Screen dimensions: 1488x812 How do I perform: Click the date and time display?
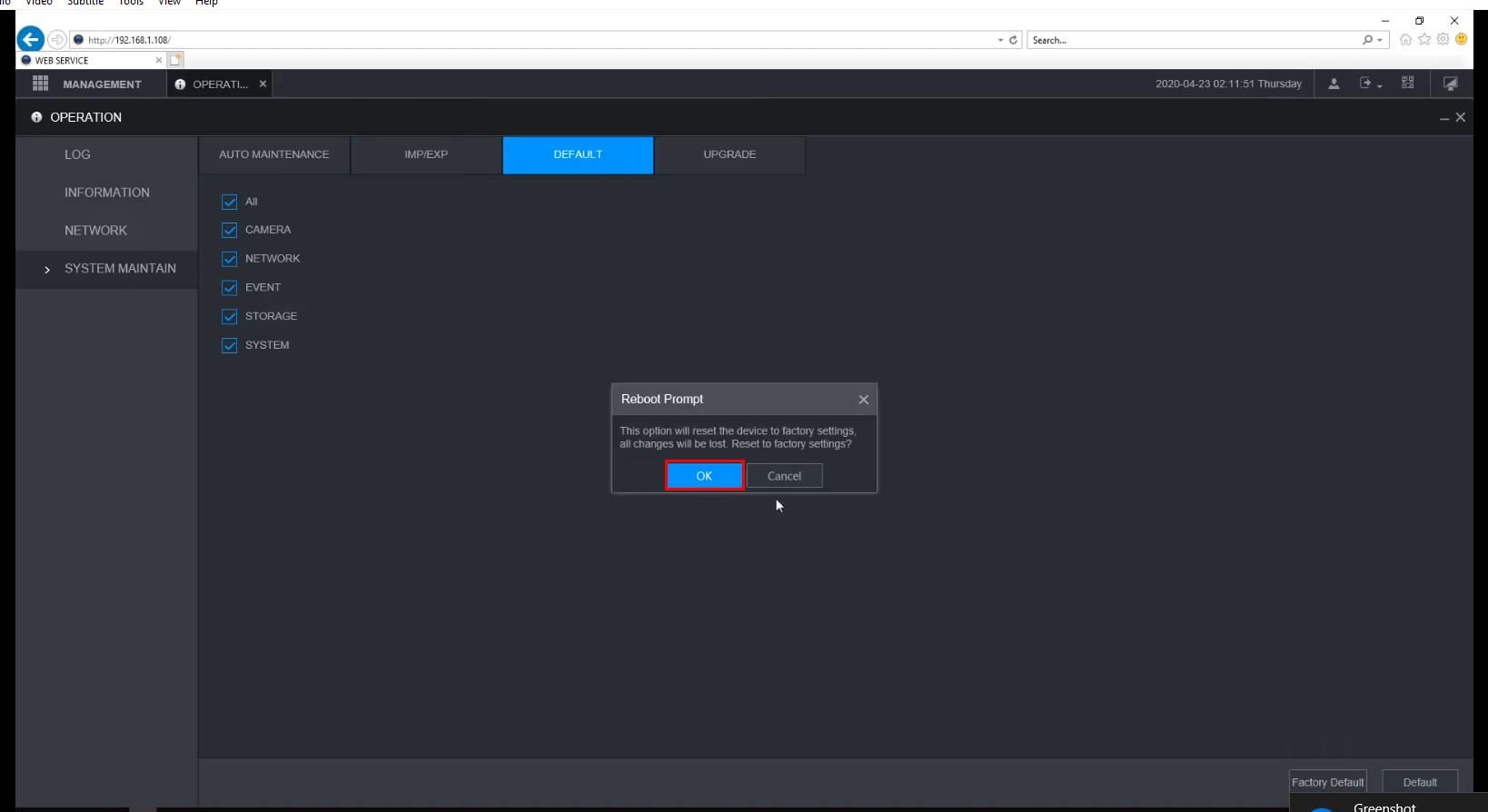coord(1228,84)
